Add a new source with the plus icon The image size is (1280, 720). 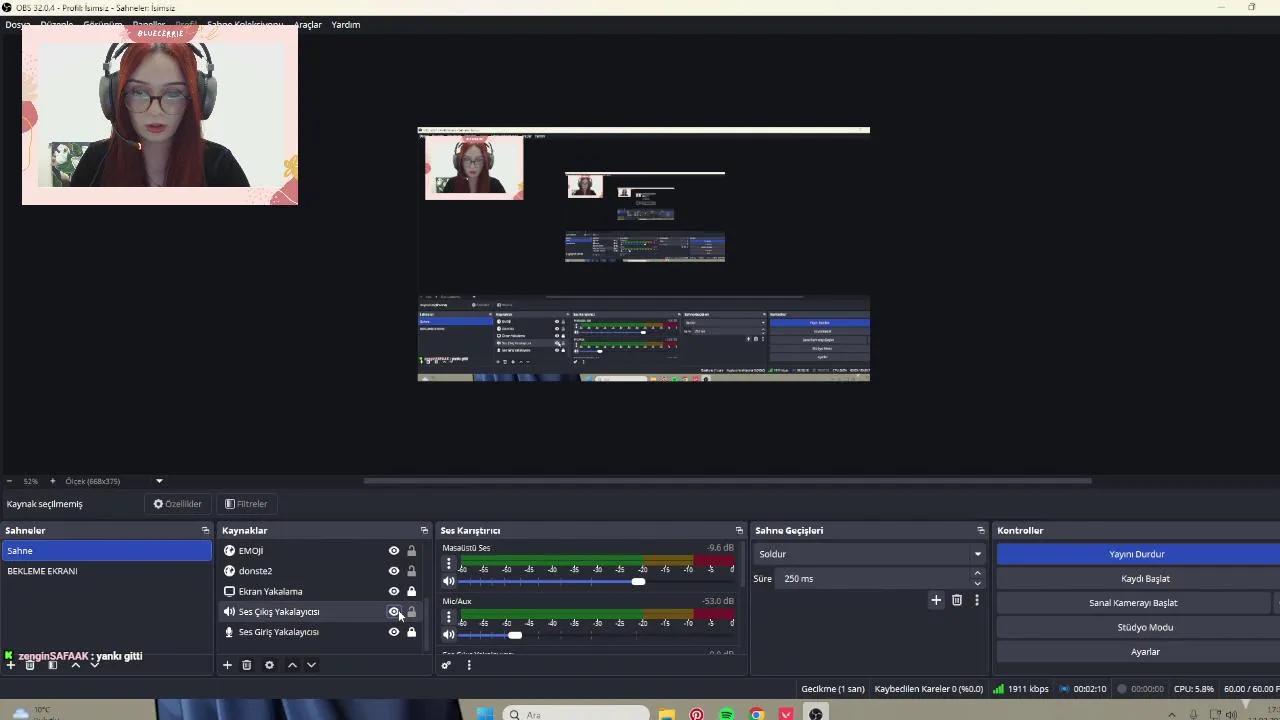click(x=227, y=665)
